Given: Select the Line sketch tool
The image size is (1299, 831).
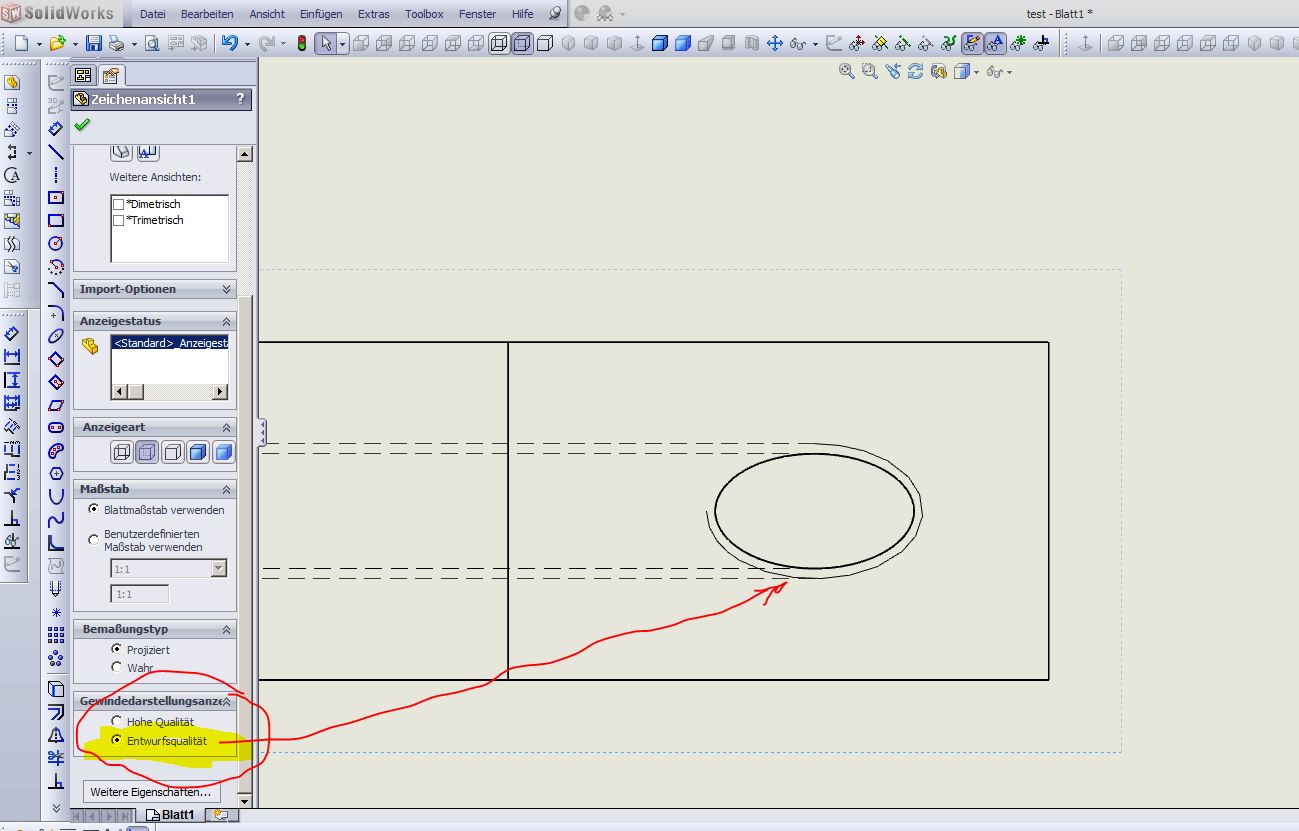Looking at the screenshot, I should [56, 152].
